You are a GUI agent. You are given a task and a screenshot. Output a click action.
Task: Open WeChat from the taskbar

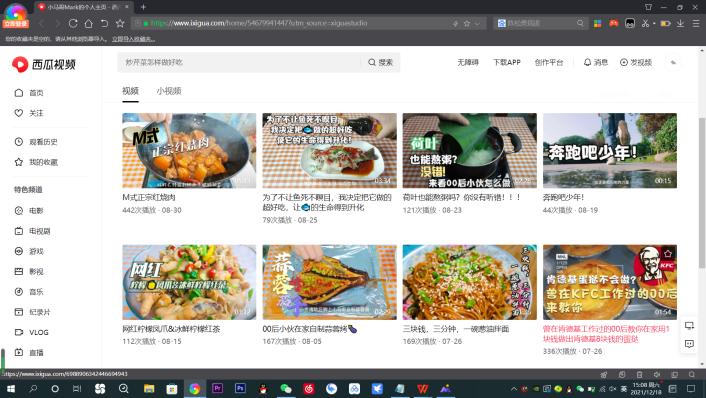tap(286, 389)
